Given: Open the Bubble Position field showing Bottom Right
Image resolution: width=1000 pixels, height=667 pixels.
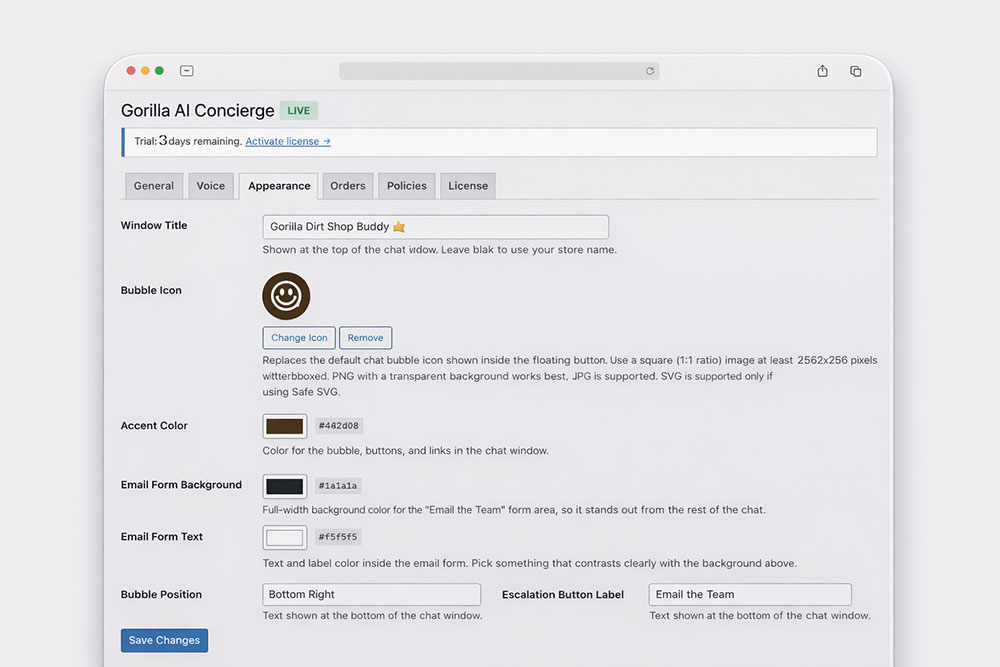Looking at the screenshot, I should pos(371,595).
